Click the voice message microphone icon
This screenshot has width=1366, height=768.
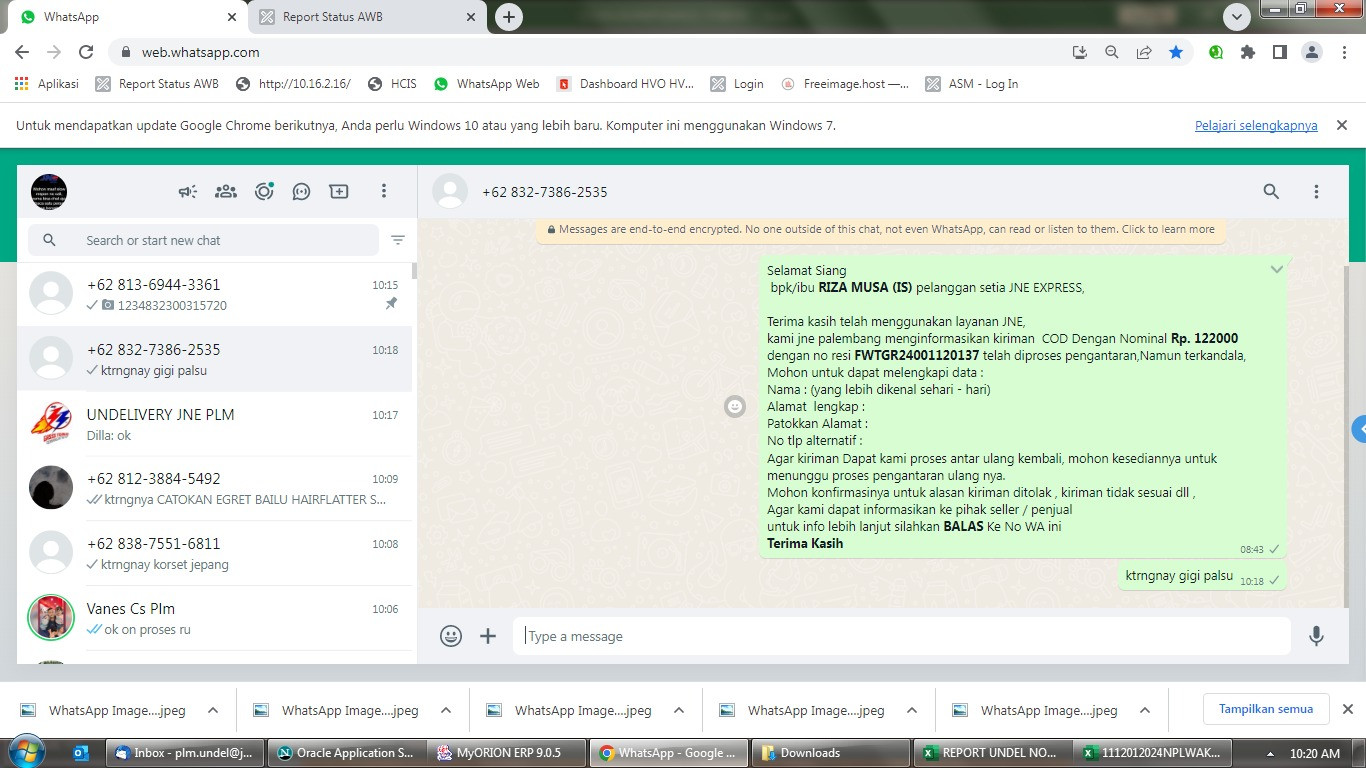pos(1316,636)
